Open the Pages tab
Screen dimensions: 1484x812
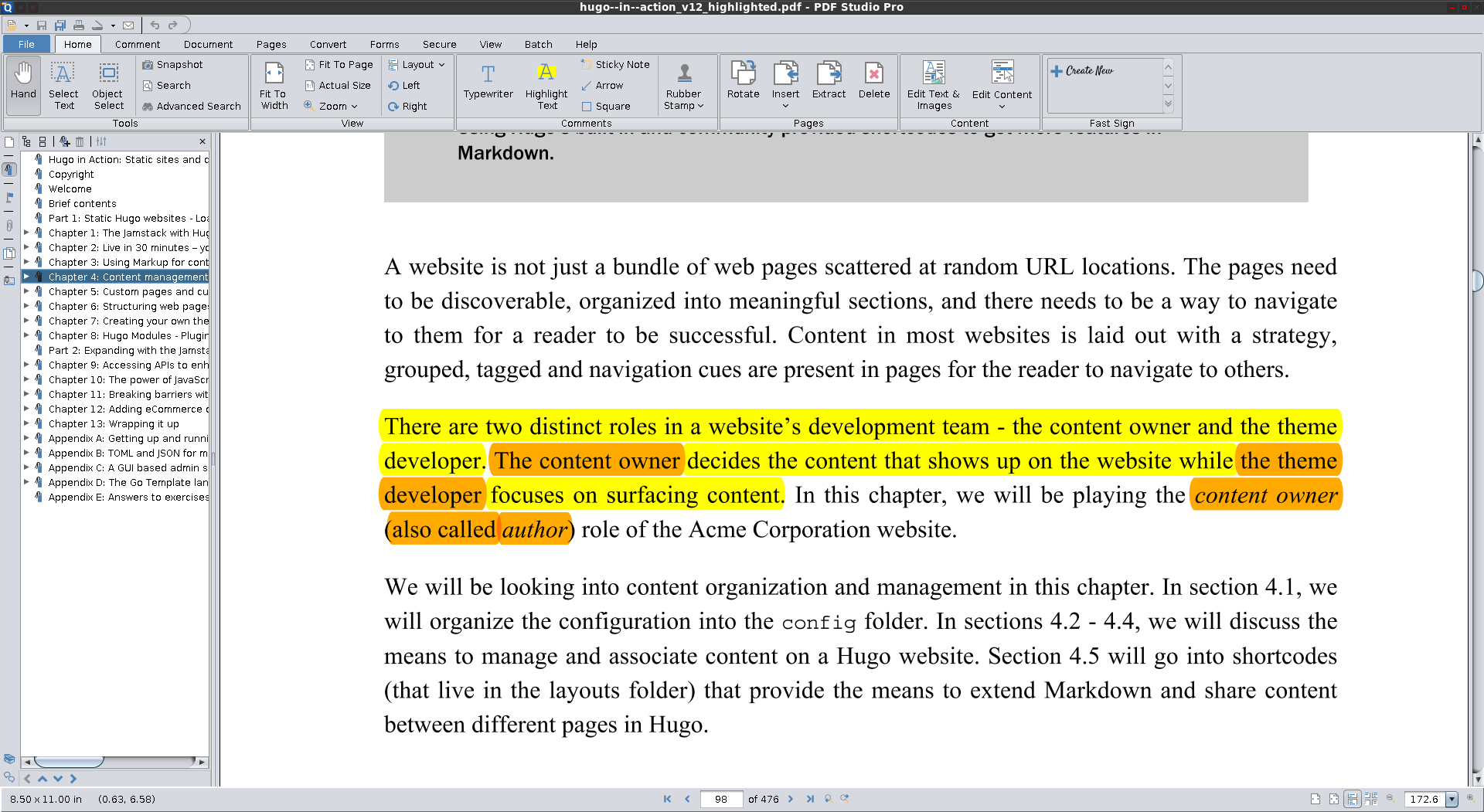tap(271, 44)
